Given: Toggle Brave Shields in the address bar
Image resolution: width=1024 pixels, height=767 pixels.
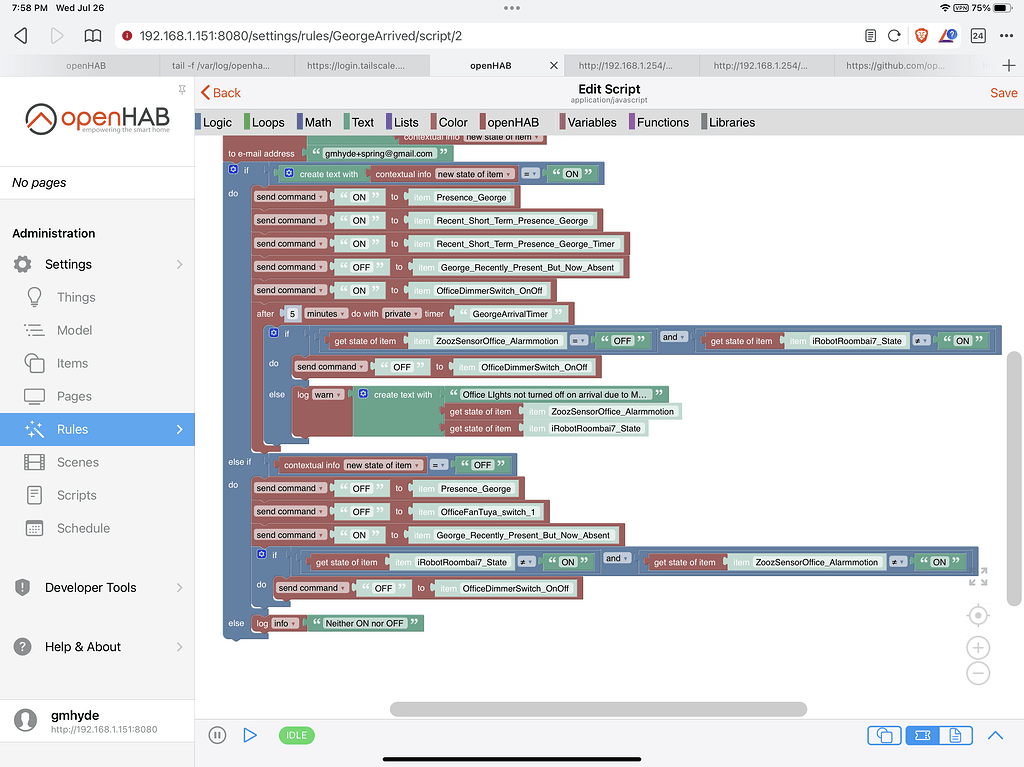Looking at the screenshot, I should pos(920,33).
